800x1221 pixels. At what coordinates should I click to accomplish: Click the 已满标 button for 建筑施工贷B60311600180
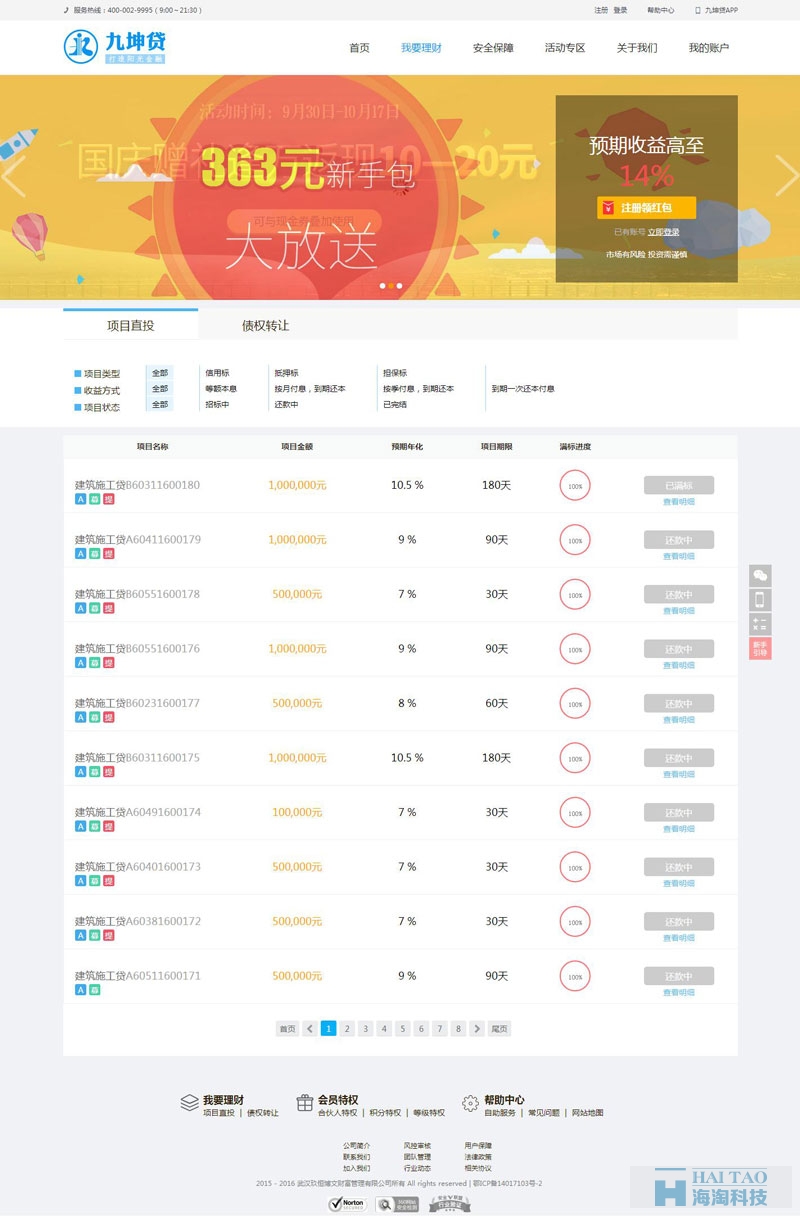tap(679, 485)
